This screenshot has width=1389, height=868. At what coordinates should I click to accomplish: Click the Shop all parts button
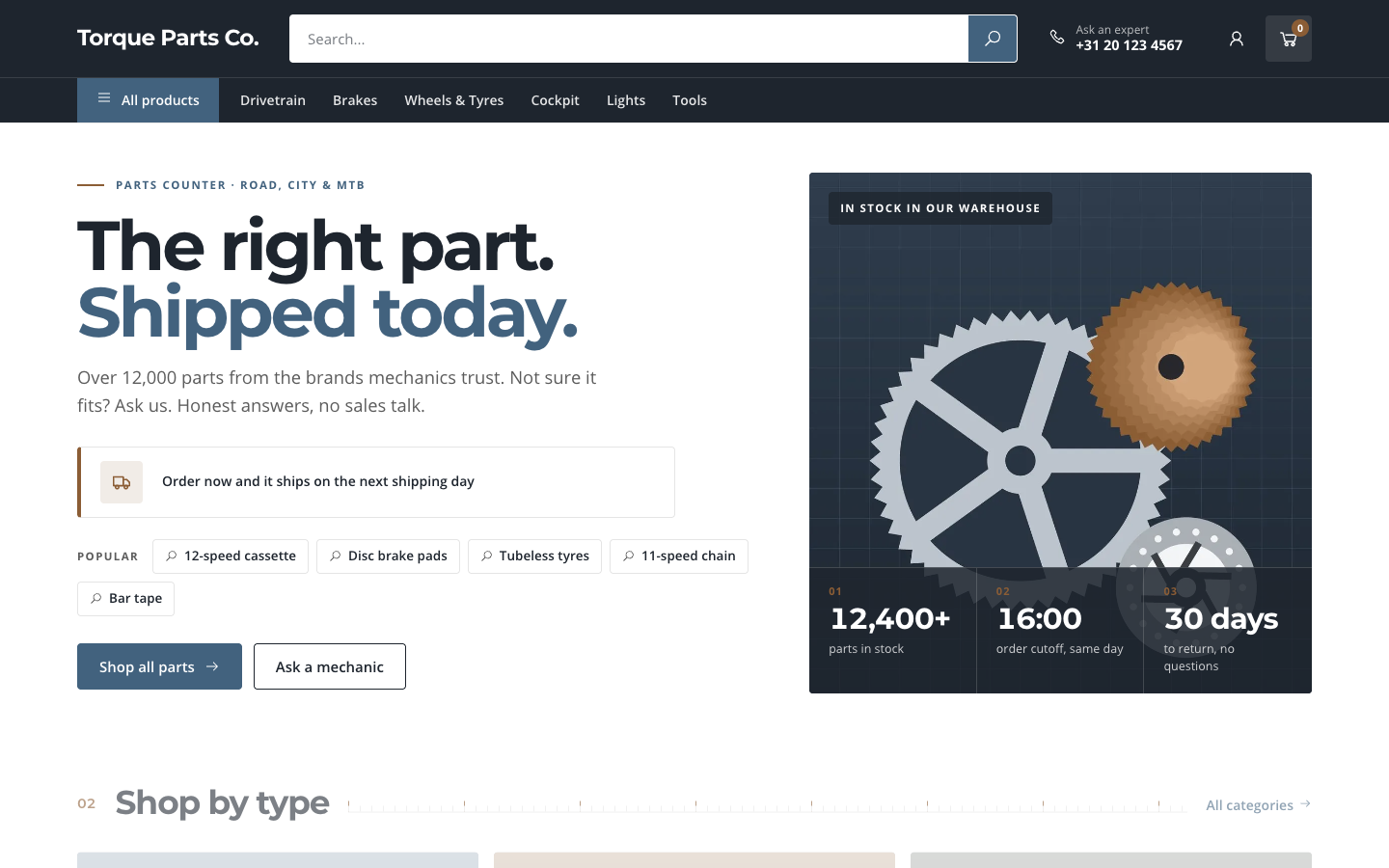(x=159, y=666)
